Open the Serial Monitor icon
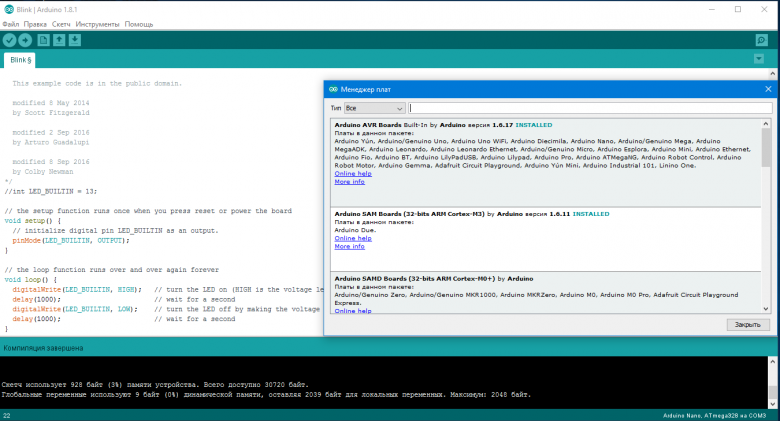 (761, 40)
